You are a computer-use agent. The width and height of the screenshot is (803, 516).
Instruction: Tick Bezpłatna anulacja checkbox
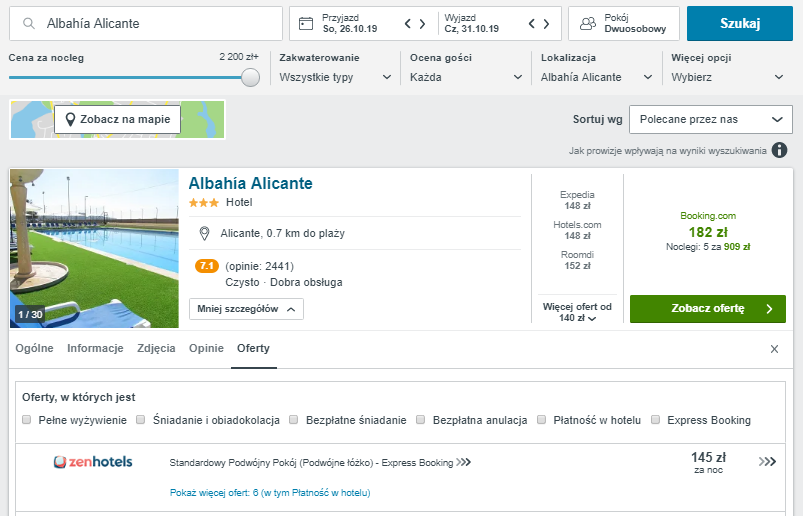[x=420, y=420]
